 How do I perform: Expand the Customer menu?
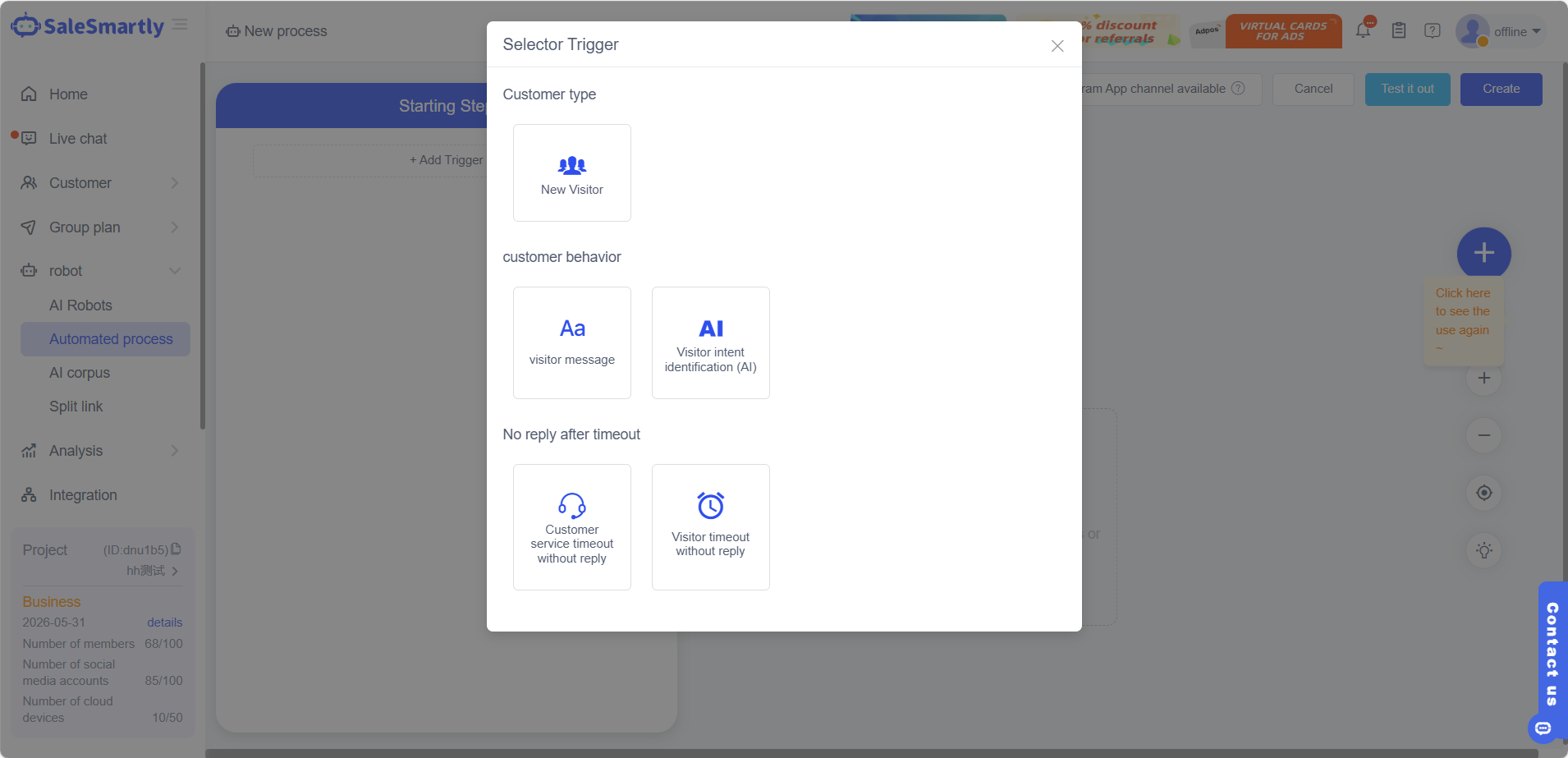click(99, 183)
